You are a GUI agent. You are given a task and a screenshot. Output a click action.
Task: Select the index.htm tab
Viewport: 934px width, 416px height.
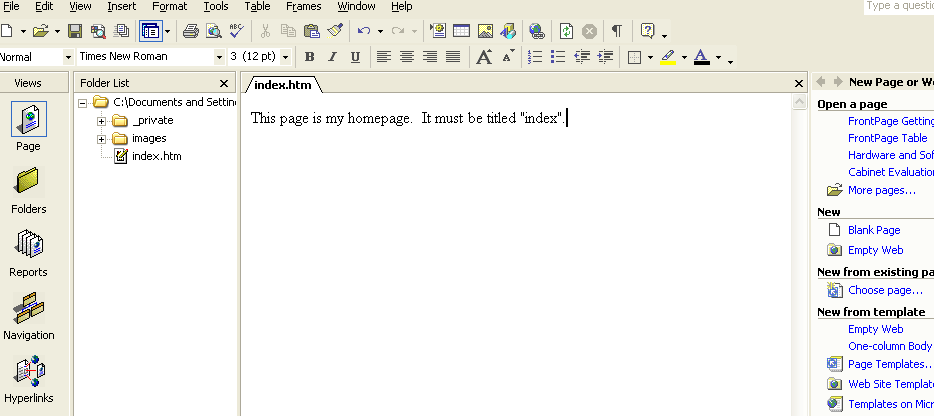pyautogui.click(x=280, y=84)
